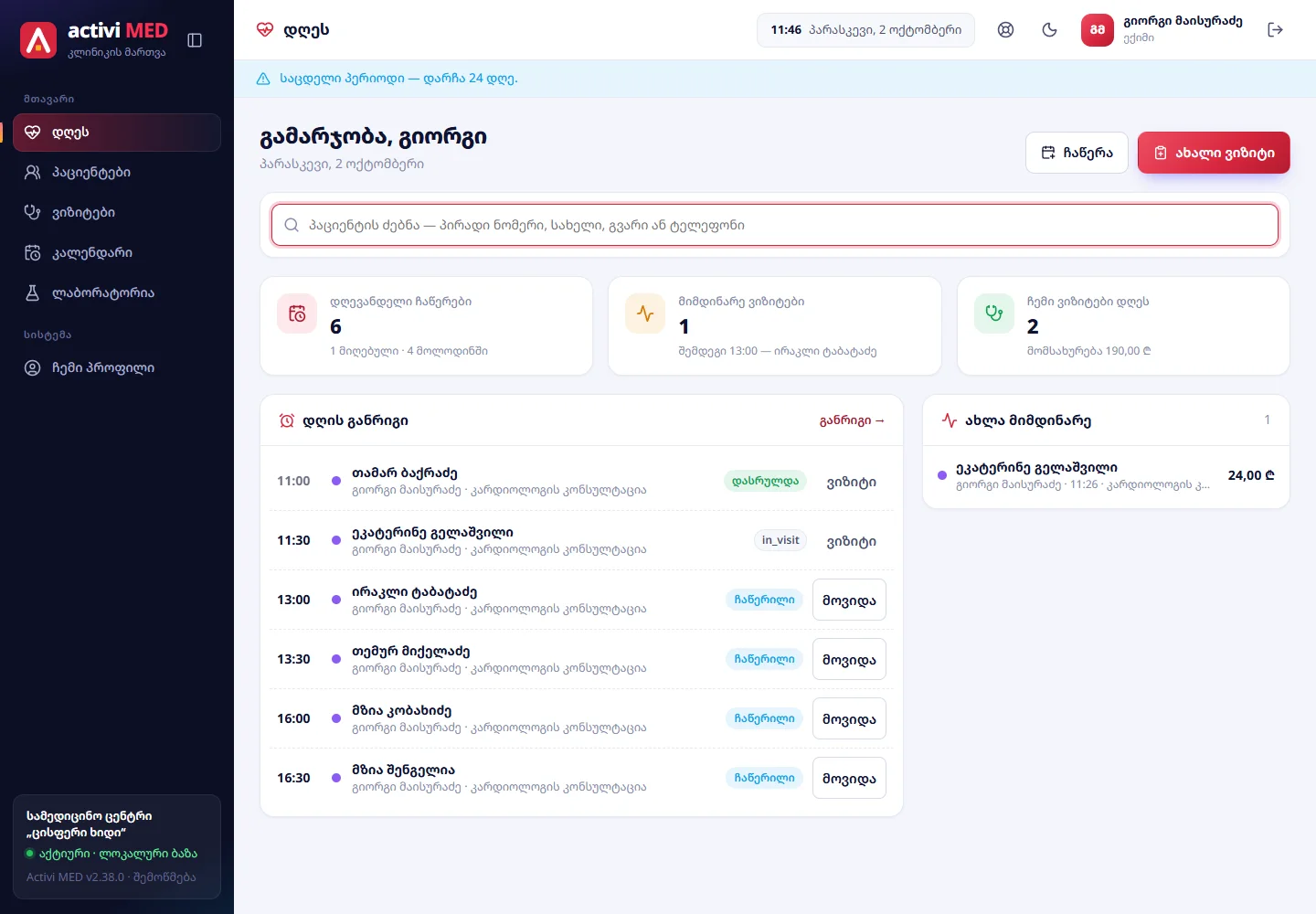Click ვიზიტი for თამარ ბაქრაძე
The height and width of the screenshot is (914, 1316).
(851, 482)
